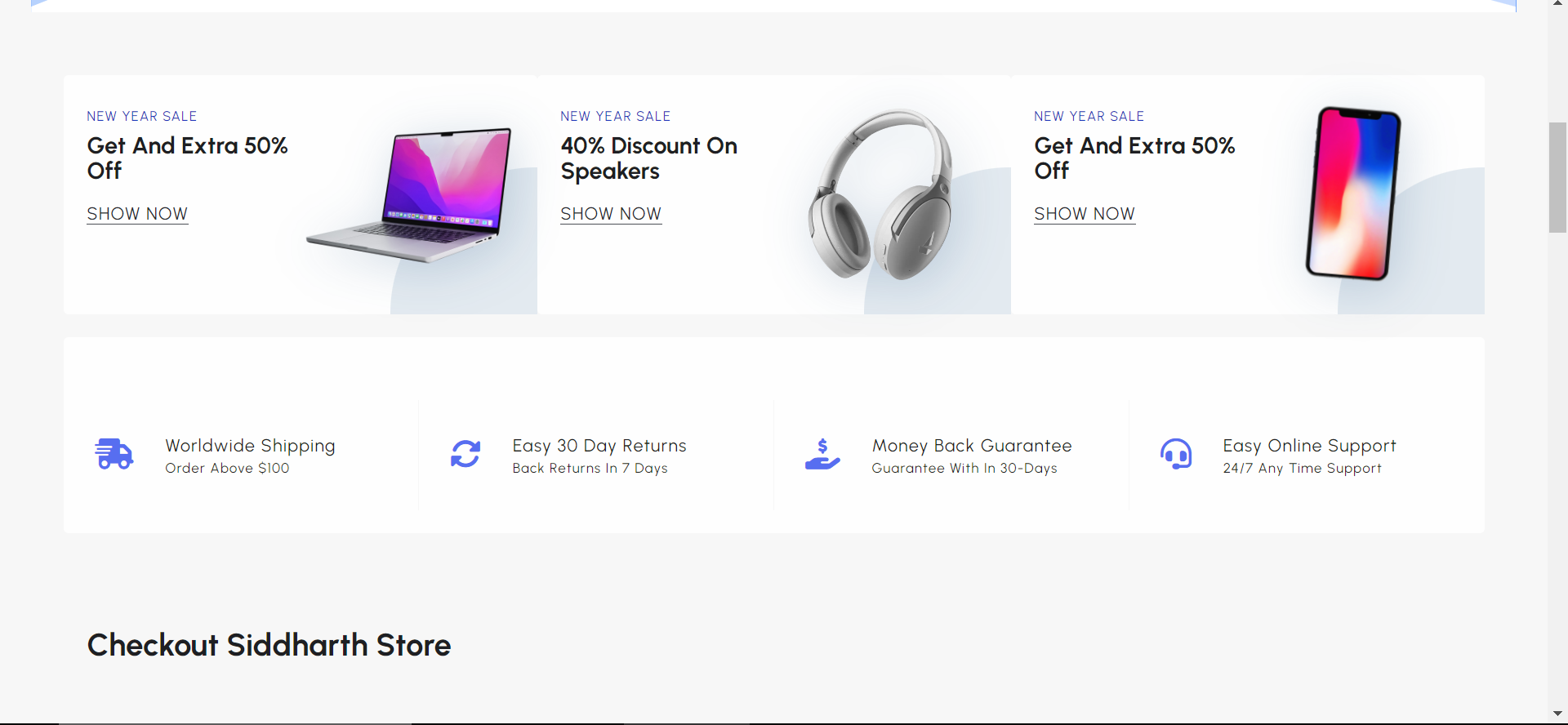Click the MacBook laptop product image

[412, 194]
